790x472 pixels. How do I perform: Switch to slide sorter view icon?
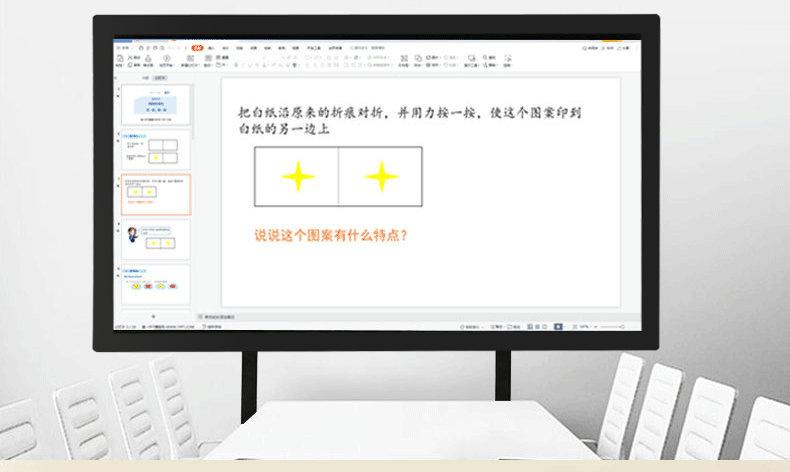(x=537, y=326)
